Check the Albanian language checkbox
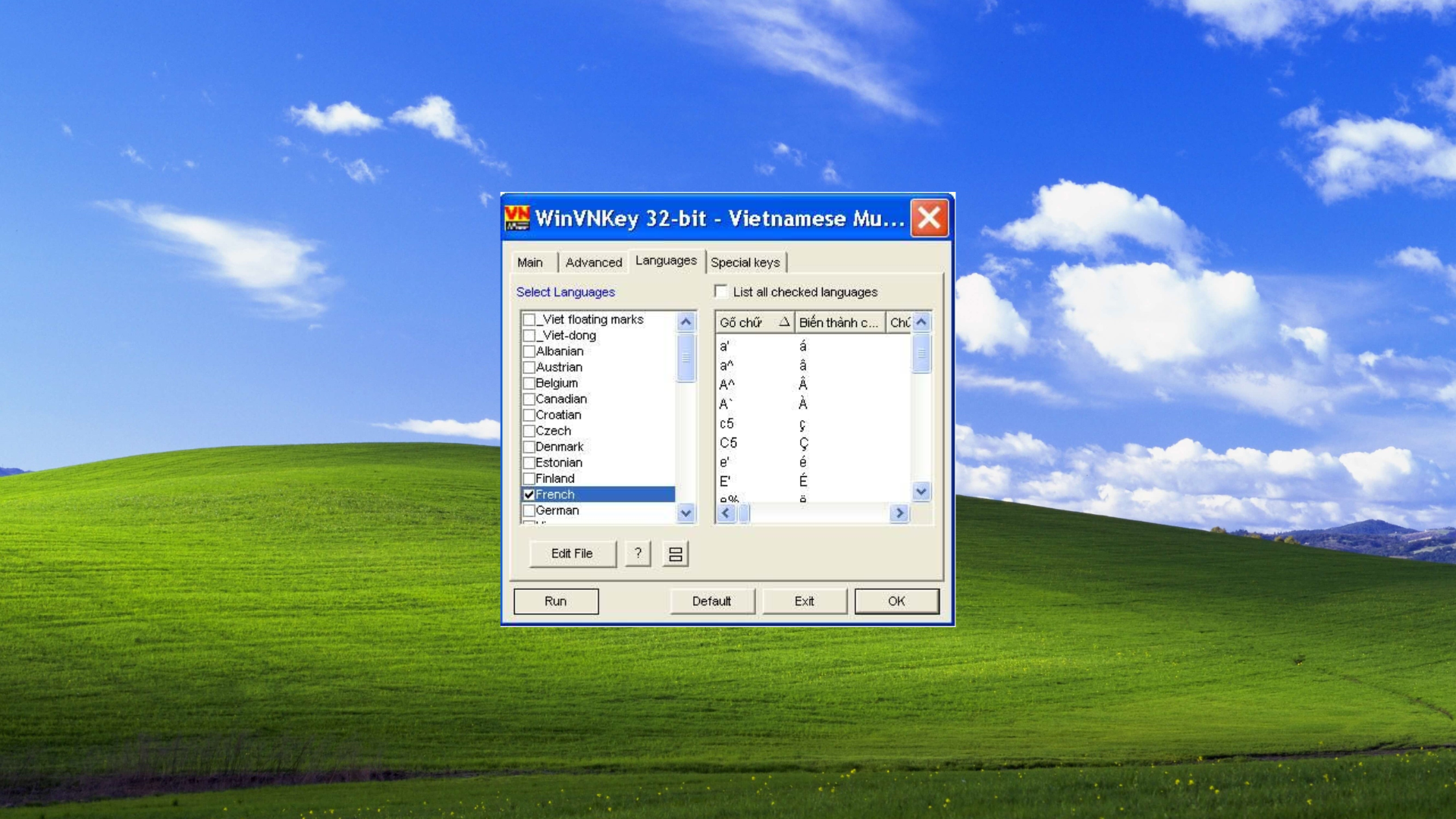The height and width of the screenshot is (819, 1456). click(x=529, y=352)
